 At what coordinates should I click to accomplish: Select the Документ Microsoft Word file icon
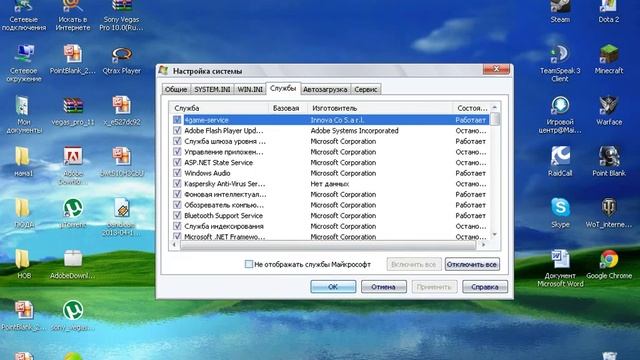(x=560, y=268)
